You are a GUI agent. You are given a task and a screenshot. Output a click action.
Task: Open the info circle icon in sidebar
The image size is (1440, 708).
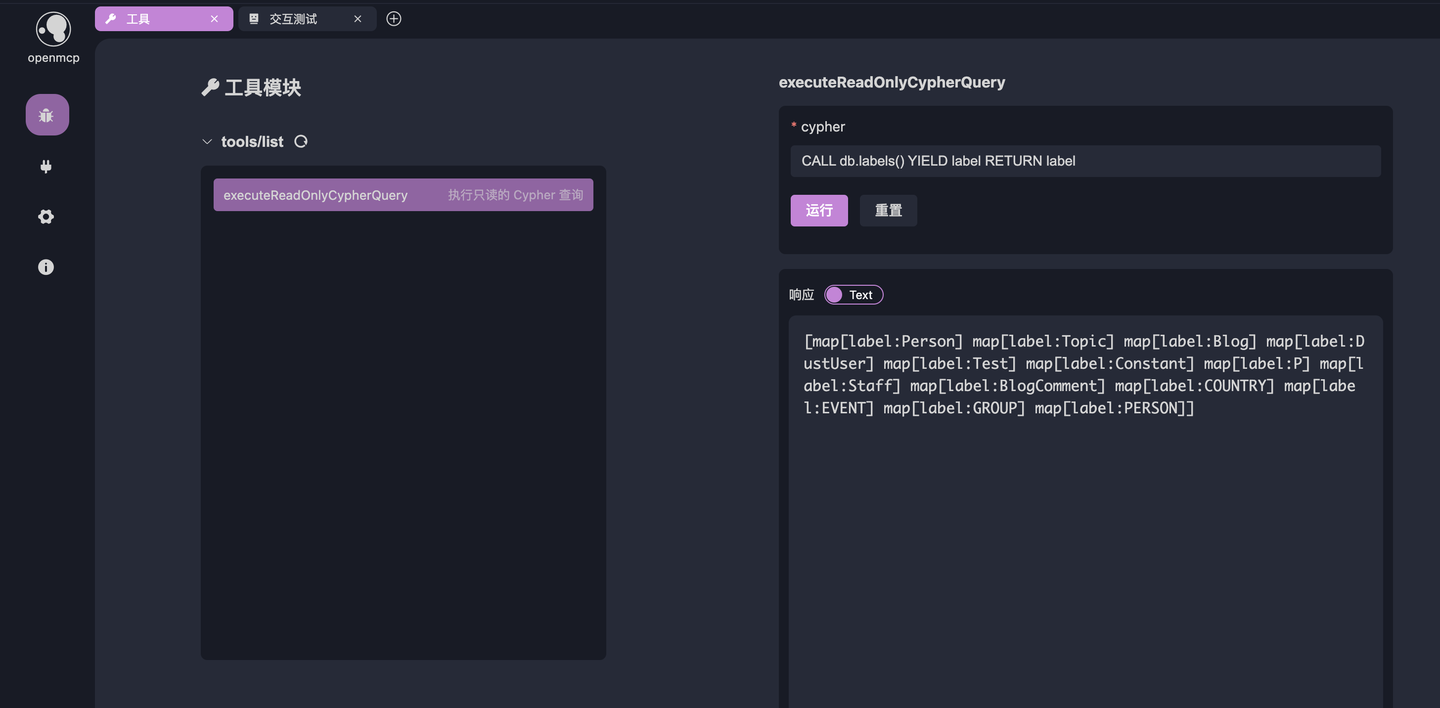[46, 267]
